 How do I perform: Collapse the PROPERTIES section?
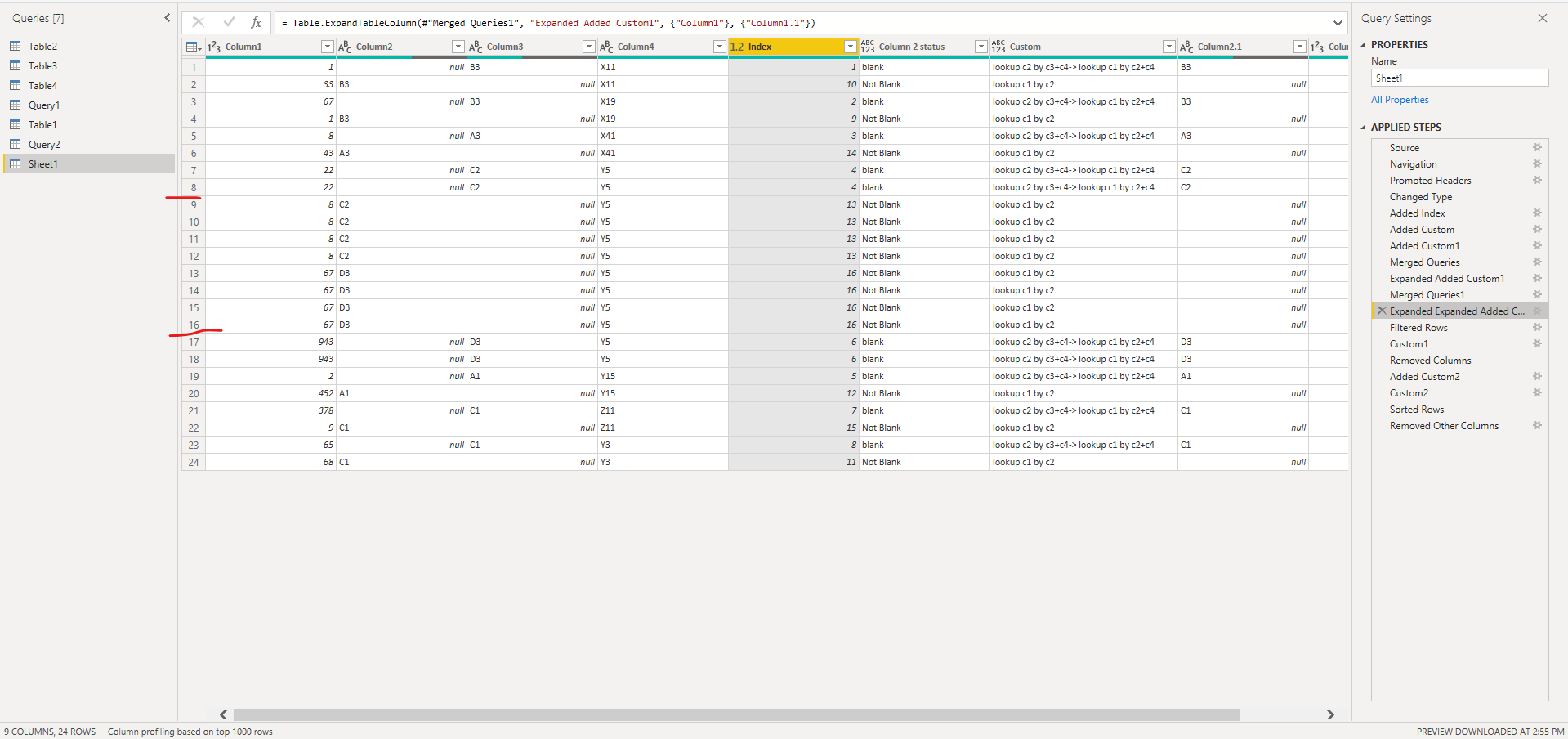click(x=1363, y=45)
